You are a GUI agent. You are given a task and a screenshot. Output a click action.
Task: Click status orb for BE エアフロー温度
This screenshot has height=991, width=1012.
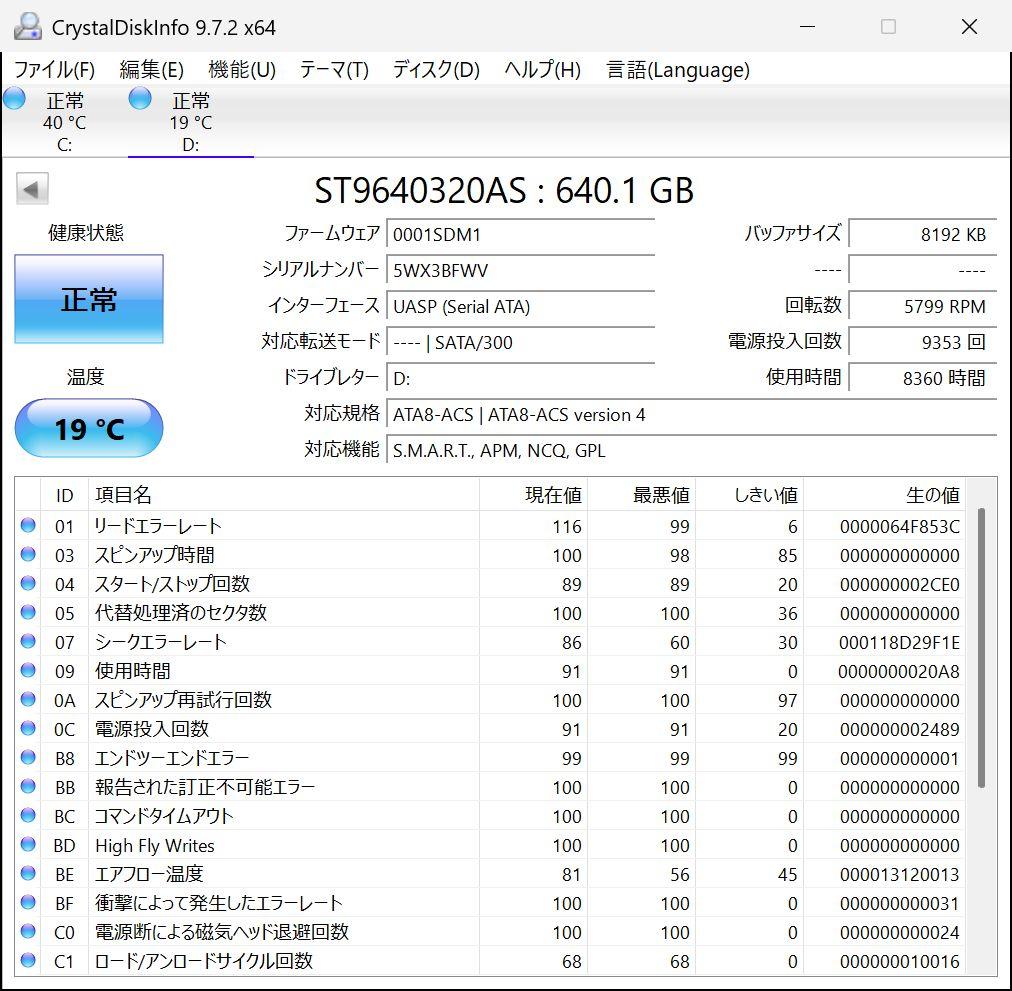click(28, 874)
